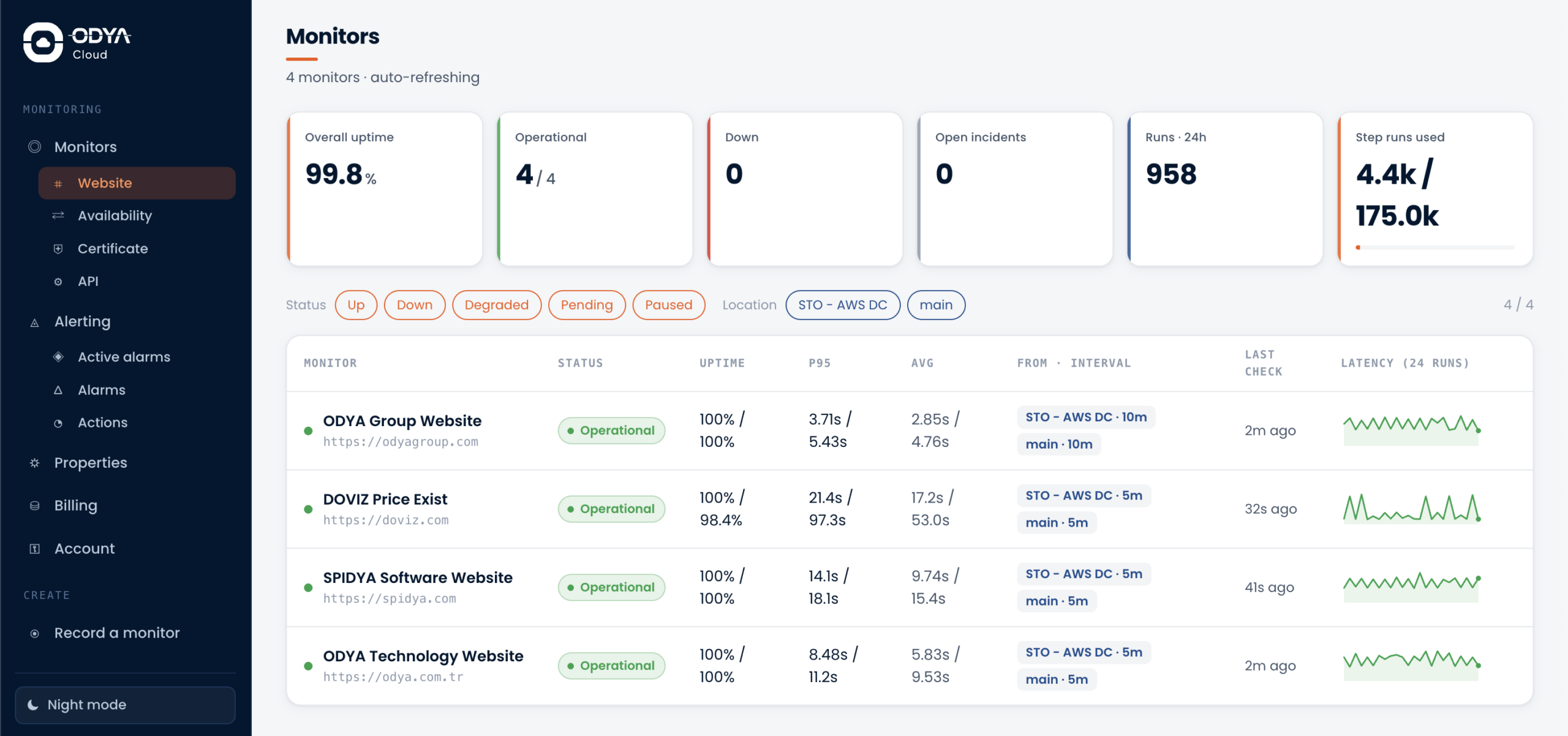This screenshot has height=736, width=1568.
Task: Select Website in the sidebar
Action: click(137, 183)
